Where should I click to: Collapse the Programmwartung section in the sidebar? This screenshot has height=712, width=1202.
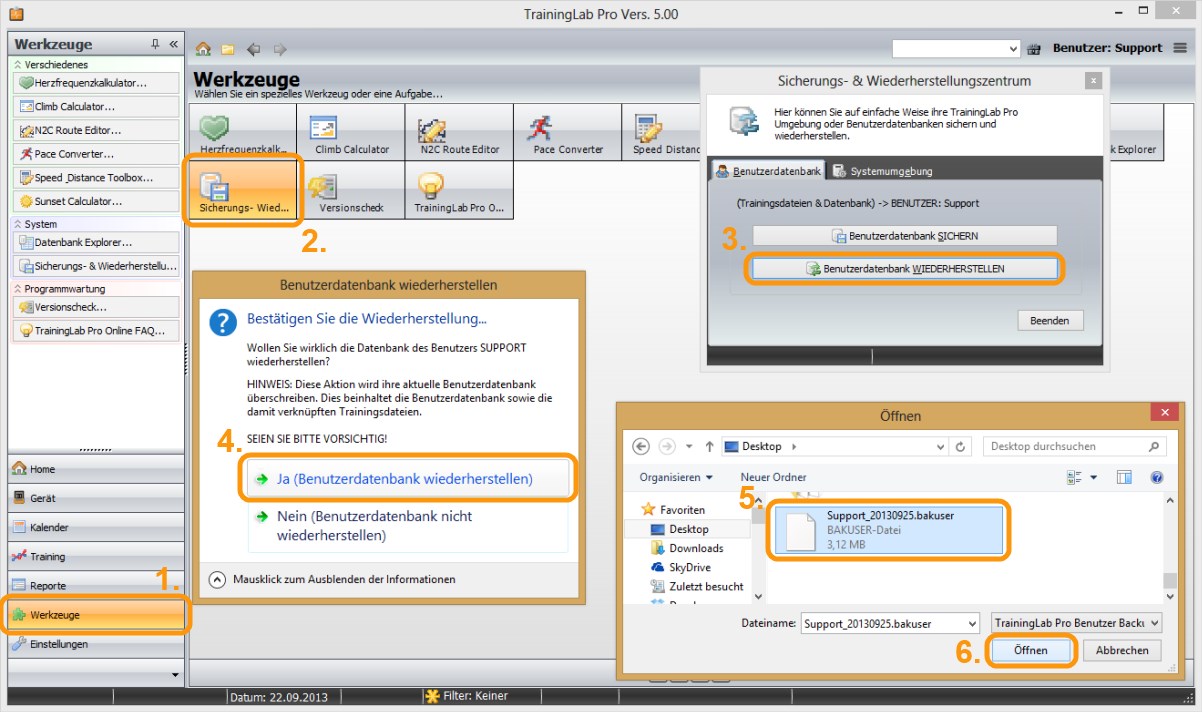[18, 288]
